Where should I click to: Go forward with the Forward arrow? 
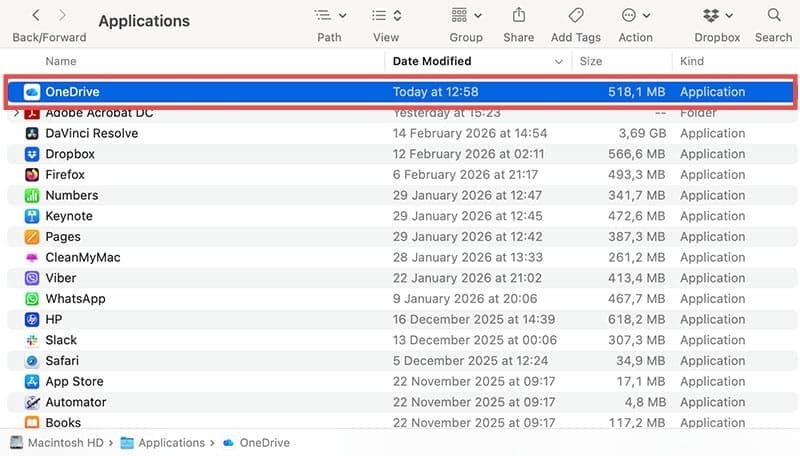[62, 15]
